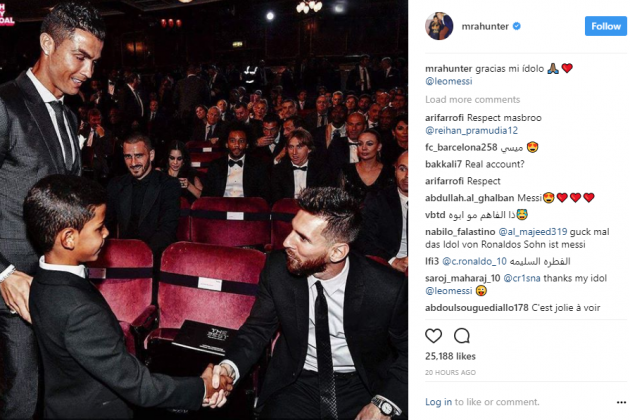The width and height of the screenshot is (630, 420).
Task: Click the blue verified badge
Action: pos(517,27)
